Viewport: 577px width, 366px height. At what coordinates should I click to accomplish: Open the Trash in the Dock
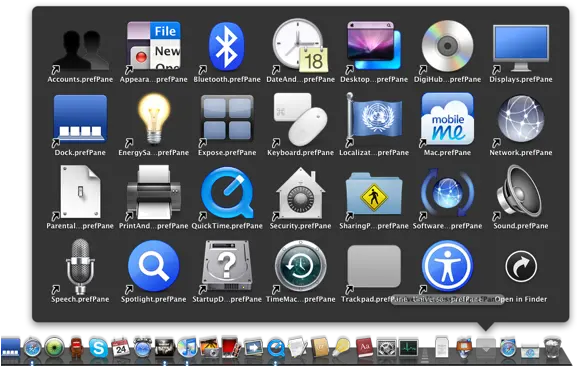(x=552, y=347)
